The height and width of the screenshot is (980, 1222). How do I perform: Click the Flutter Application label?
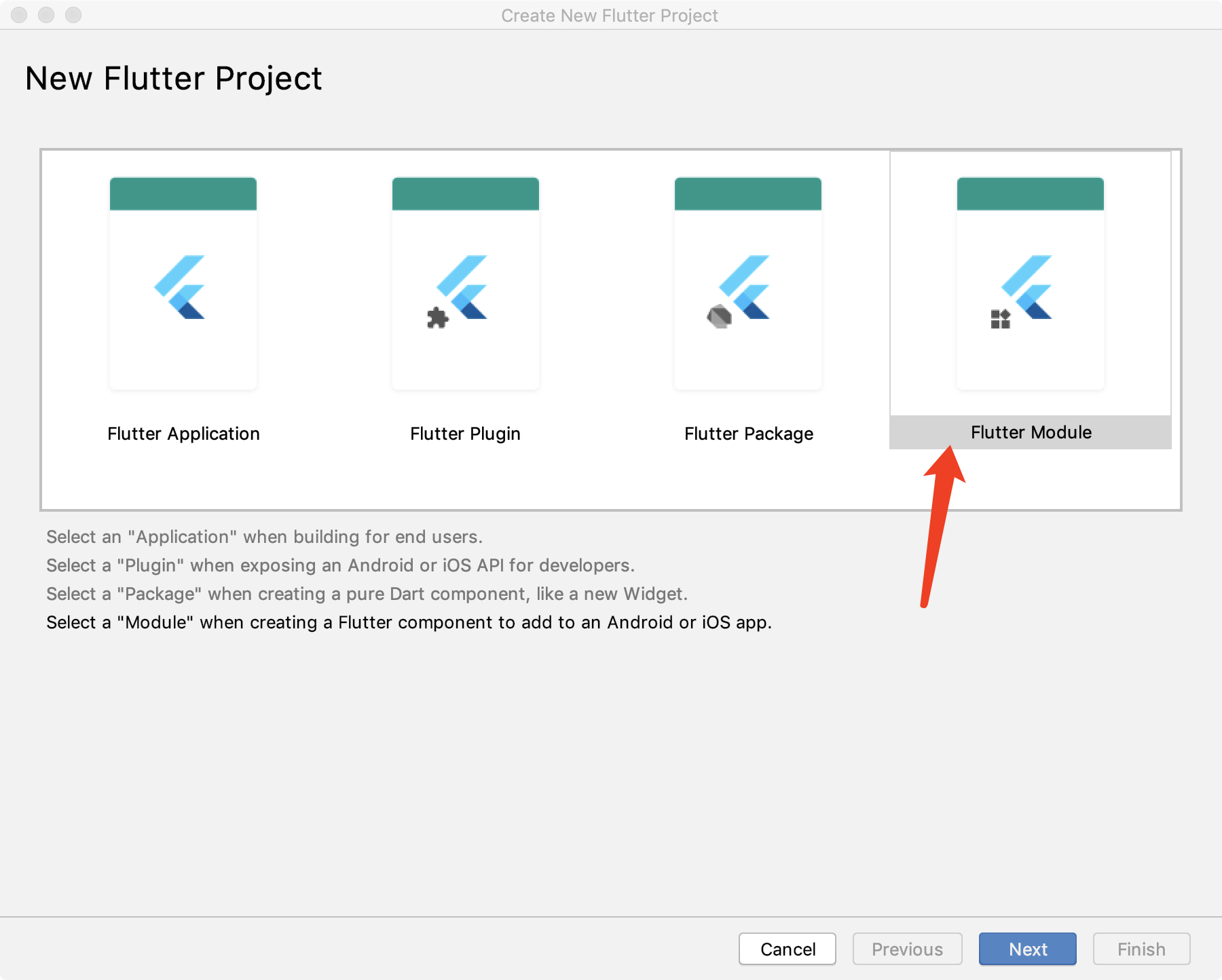click(183, 434)
